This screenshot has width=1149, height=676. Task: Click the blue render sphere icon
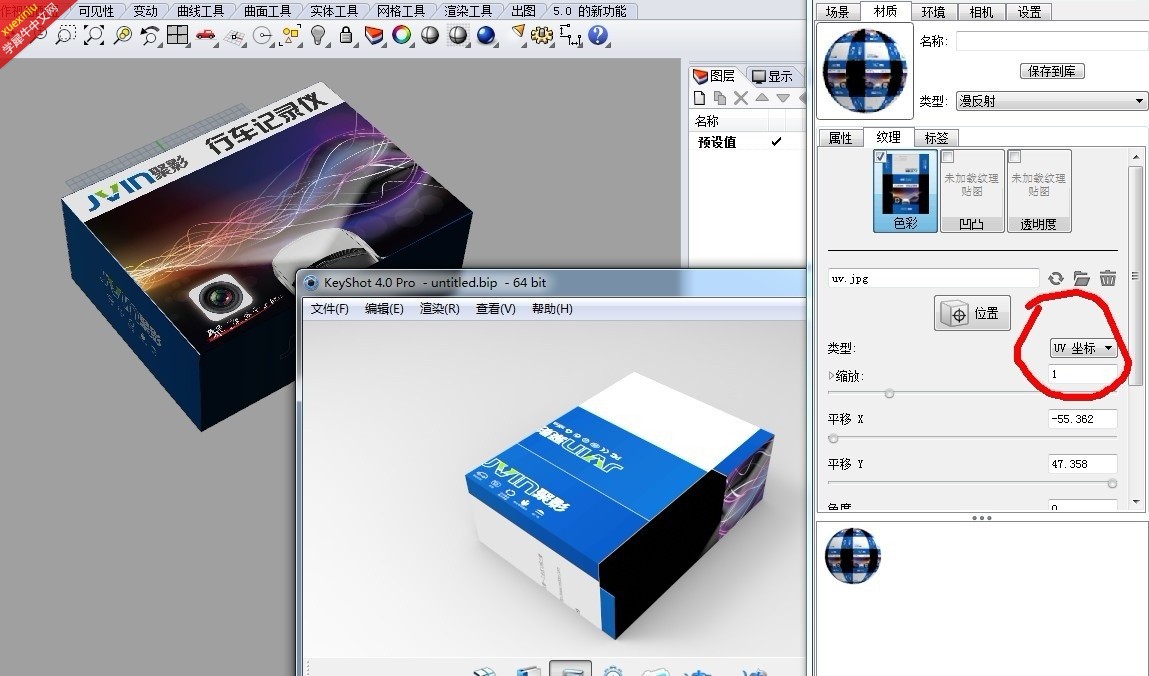point(486,34)
